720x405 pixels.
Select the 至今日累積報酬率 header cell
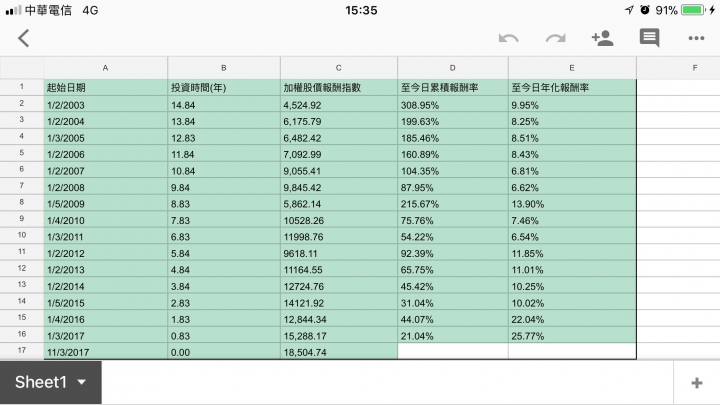[453, 88]
